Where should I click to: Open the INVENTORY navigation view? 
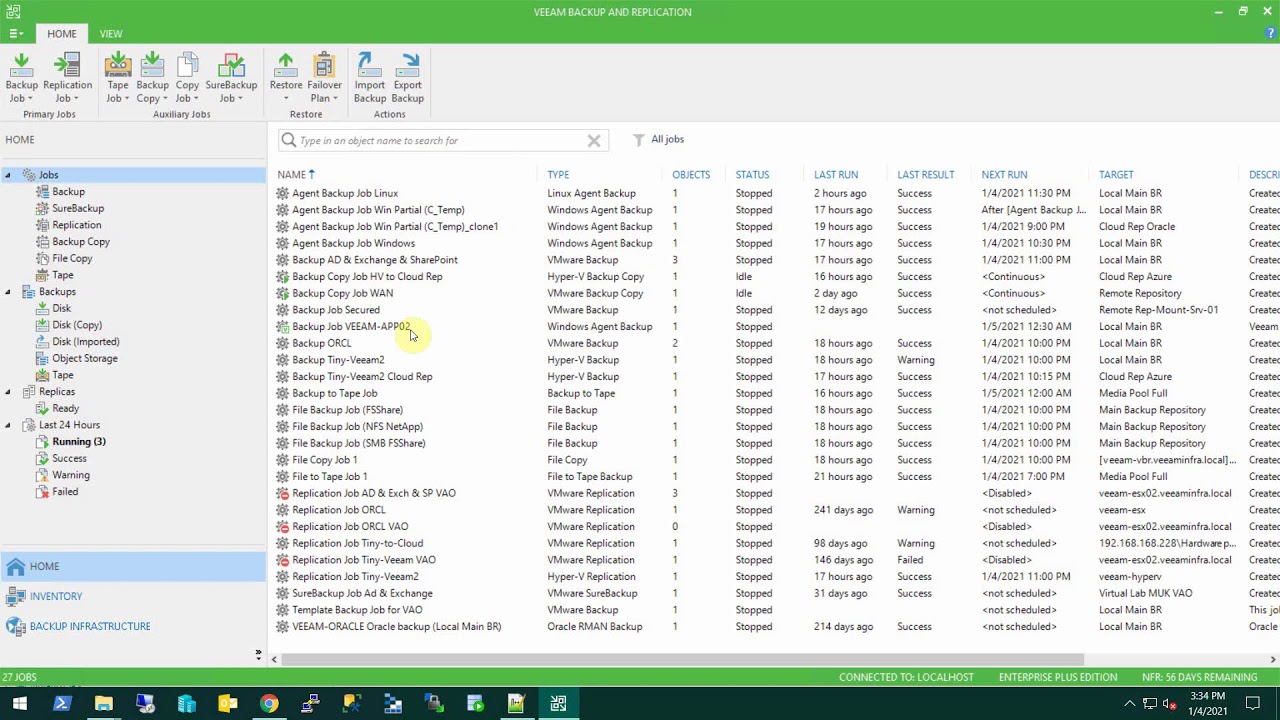[x=133, y=597]
